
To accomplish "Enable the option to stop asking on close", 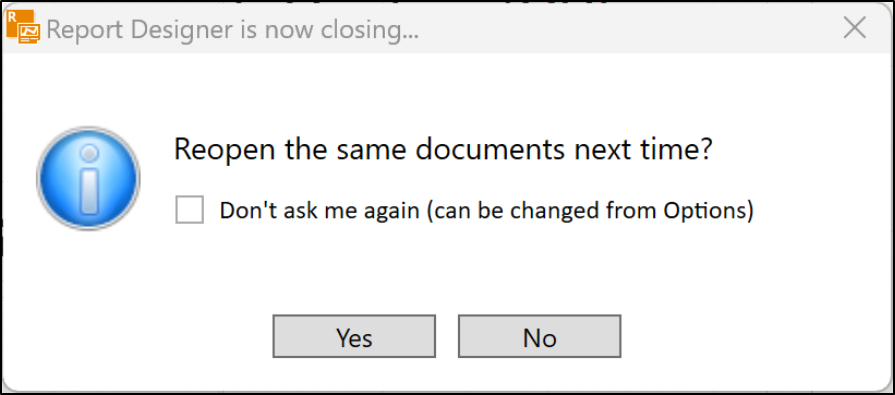I will tap(190, 210).
